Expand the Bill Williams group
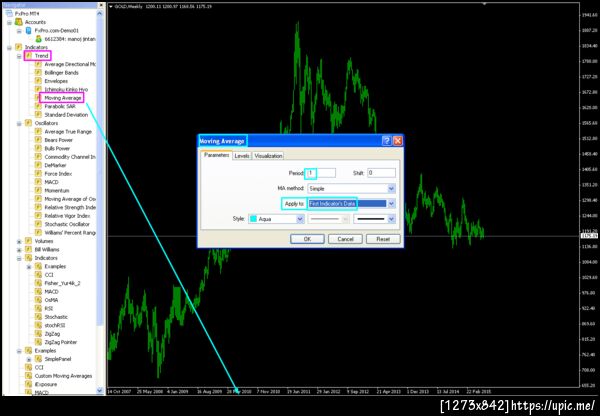This screenshot has height=416, width=600. point(19,250)
